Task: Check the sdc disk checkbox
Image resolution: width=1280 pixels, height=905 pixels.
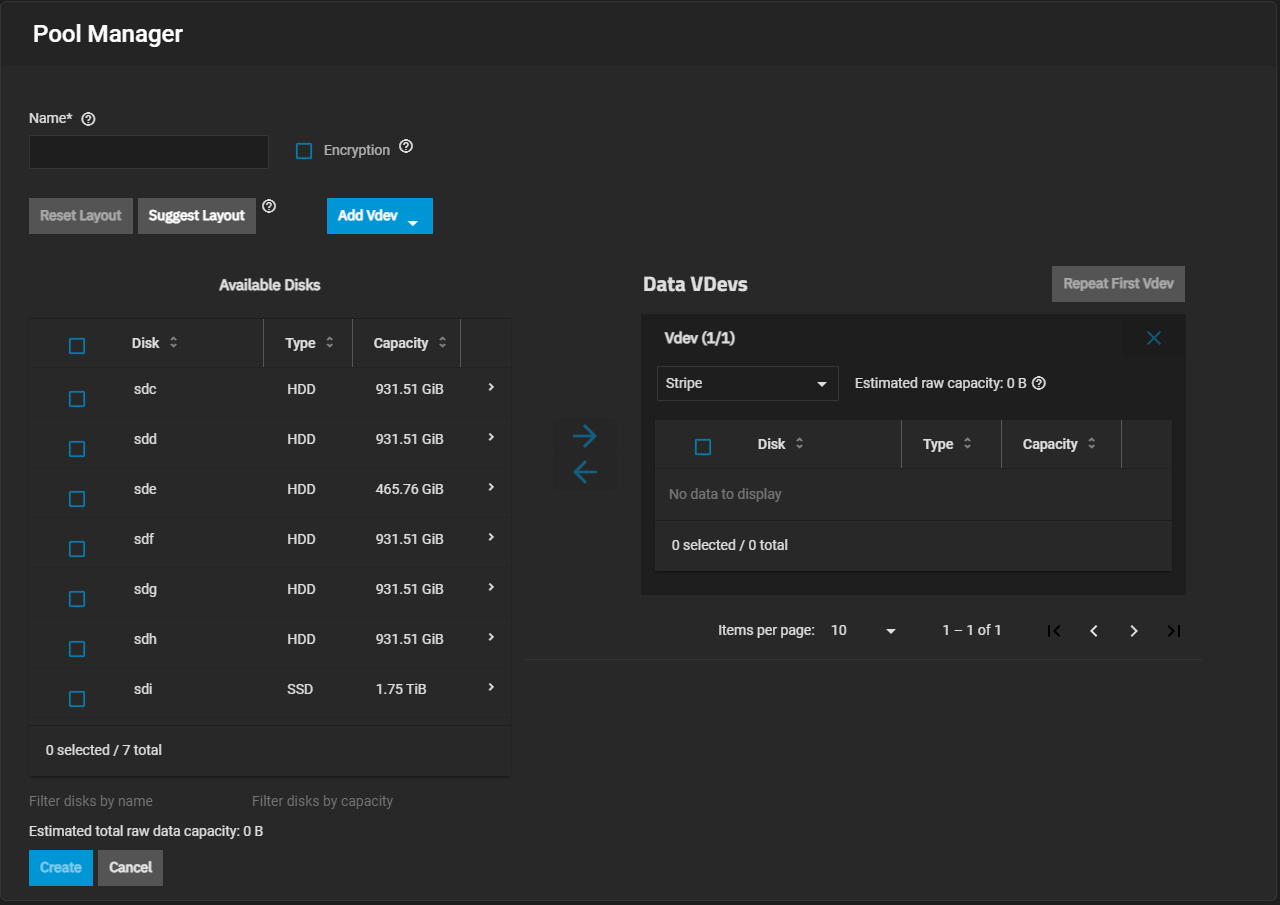Action: tap(77, 399)
